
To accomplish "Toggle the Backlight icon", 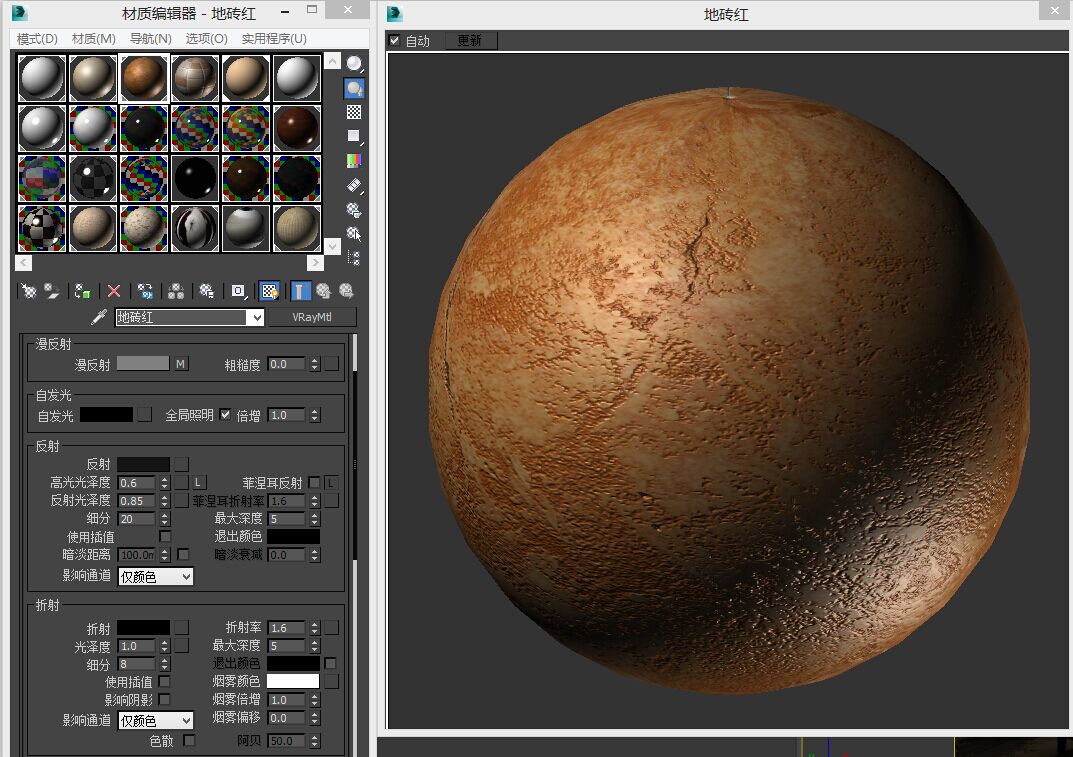I will point(354,88).
